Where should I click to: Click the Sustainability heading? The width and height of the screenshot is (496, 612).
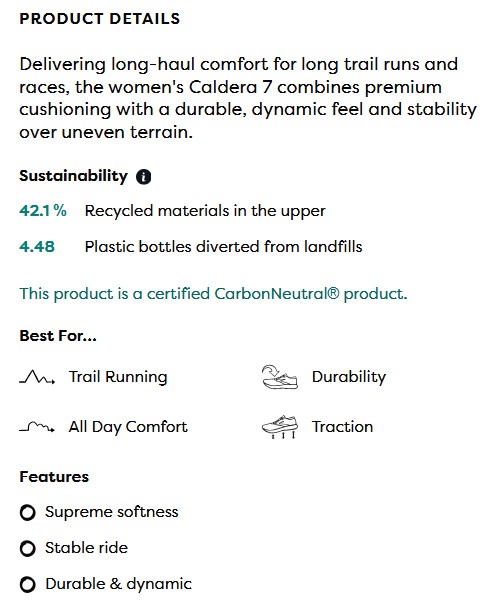tap(73, 176)
